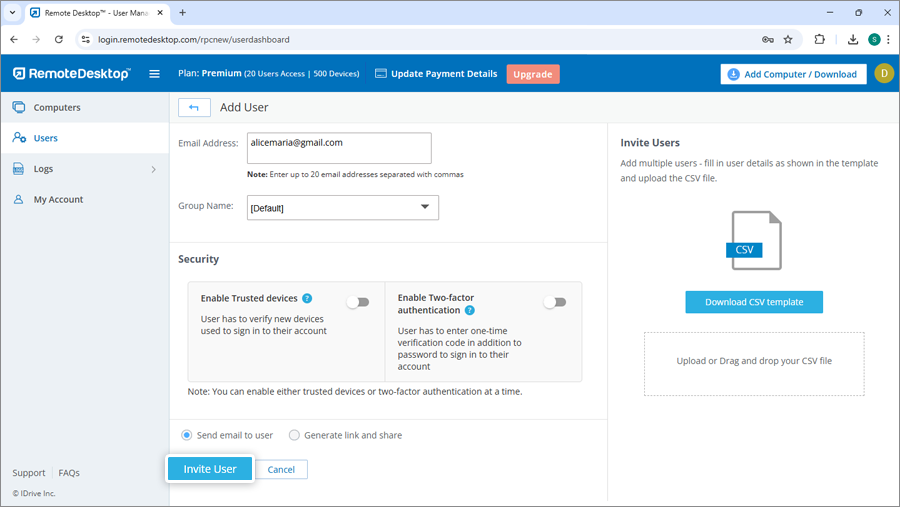Click the Computers sidebar icon
The width and height of the screenshot is (900, 507).
(x=19, y=107)
